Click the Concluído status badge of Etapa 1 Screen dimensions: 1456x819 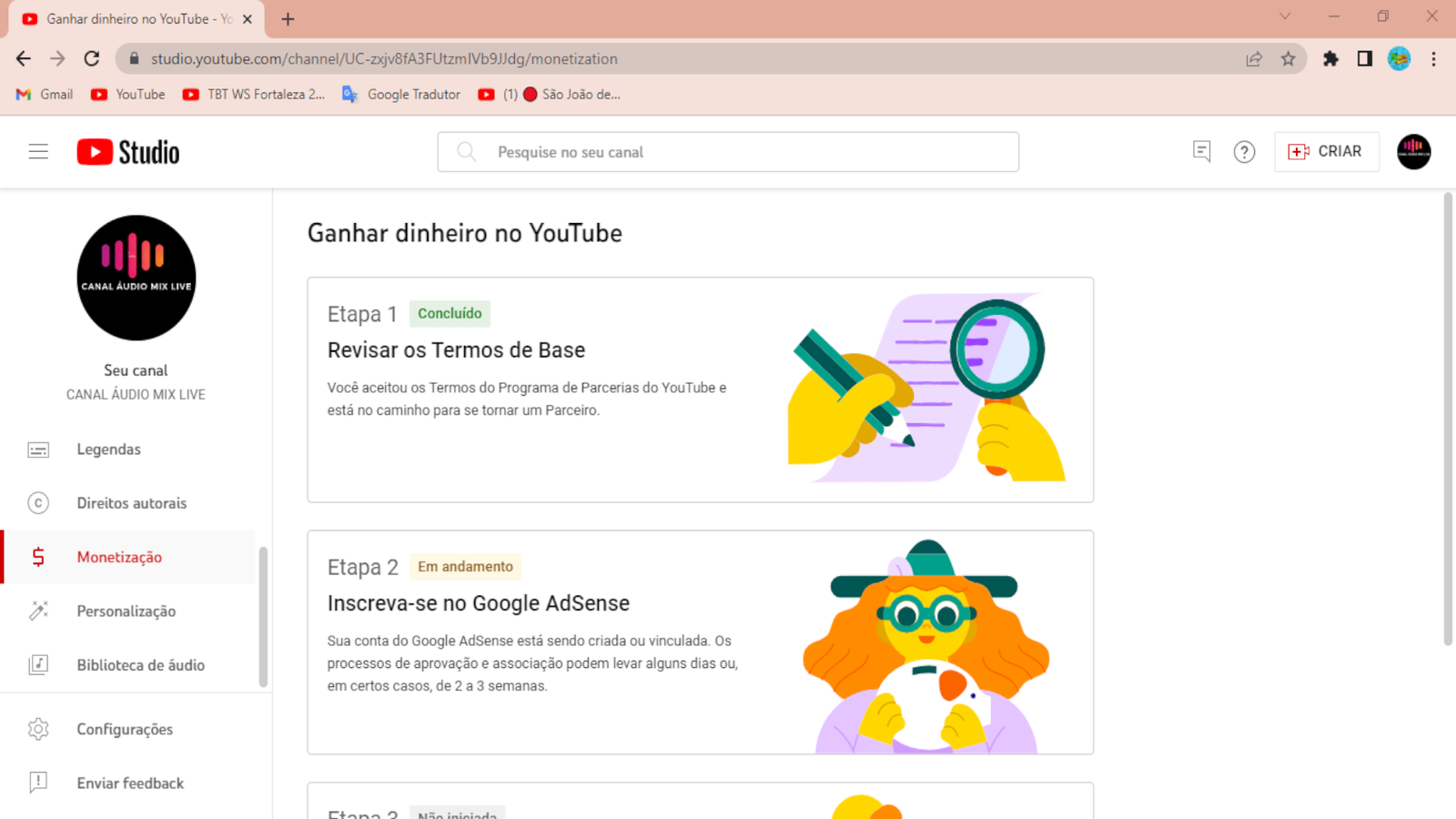click(x=450, y=313)
